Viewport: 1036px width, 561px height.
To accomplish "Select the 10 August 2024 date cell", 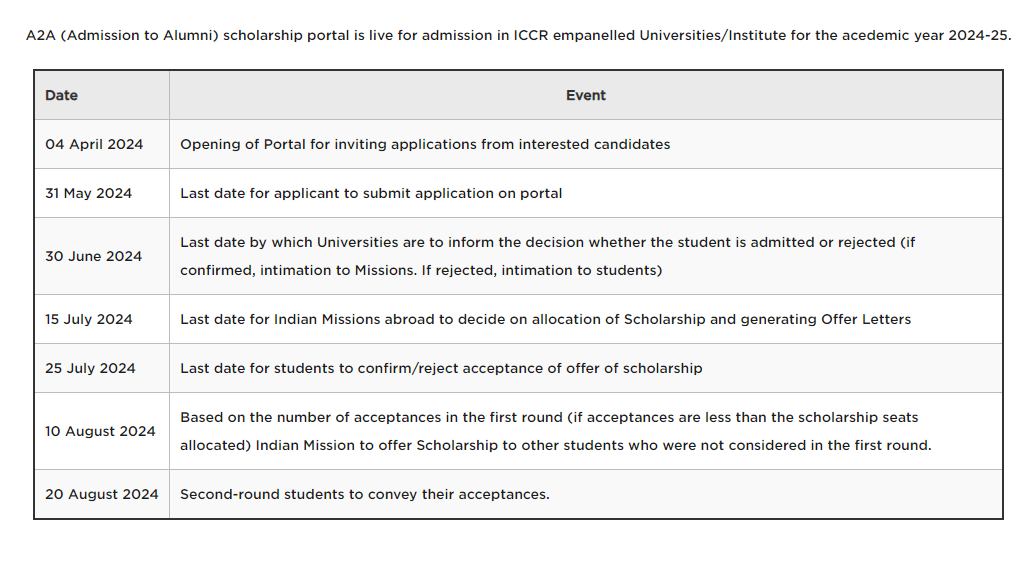I will (x=102, y=431).
